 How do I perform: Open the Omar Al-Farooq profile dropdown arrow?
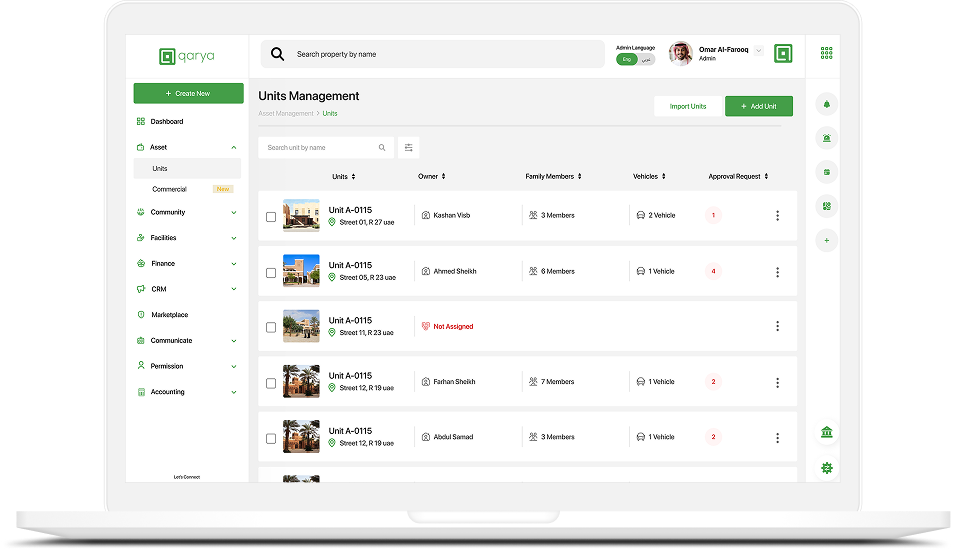click(759, 50)
